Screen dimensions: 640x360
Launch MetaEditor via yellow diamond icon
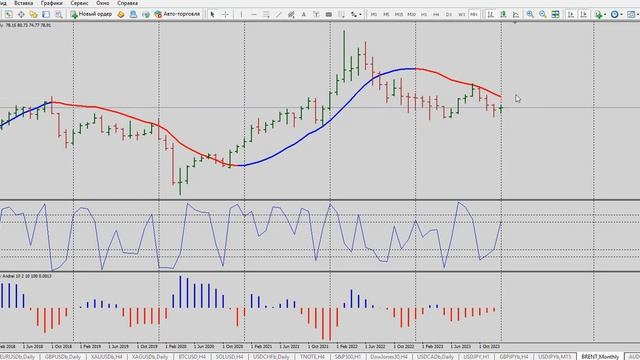120,14
